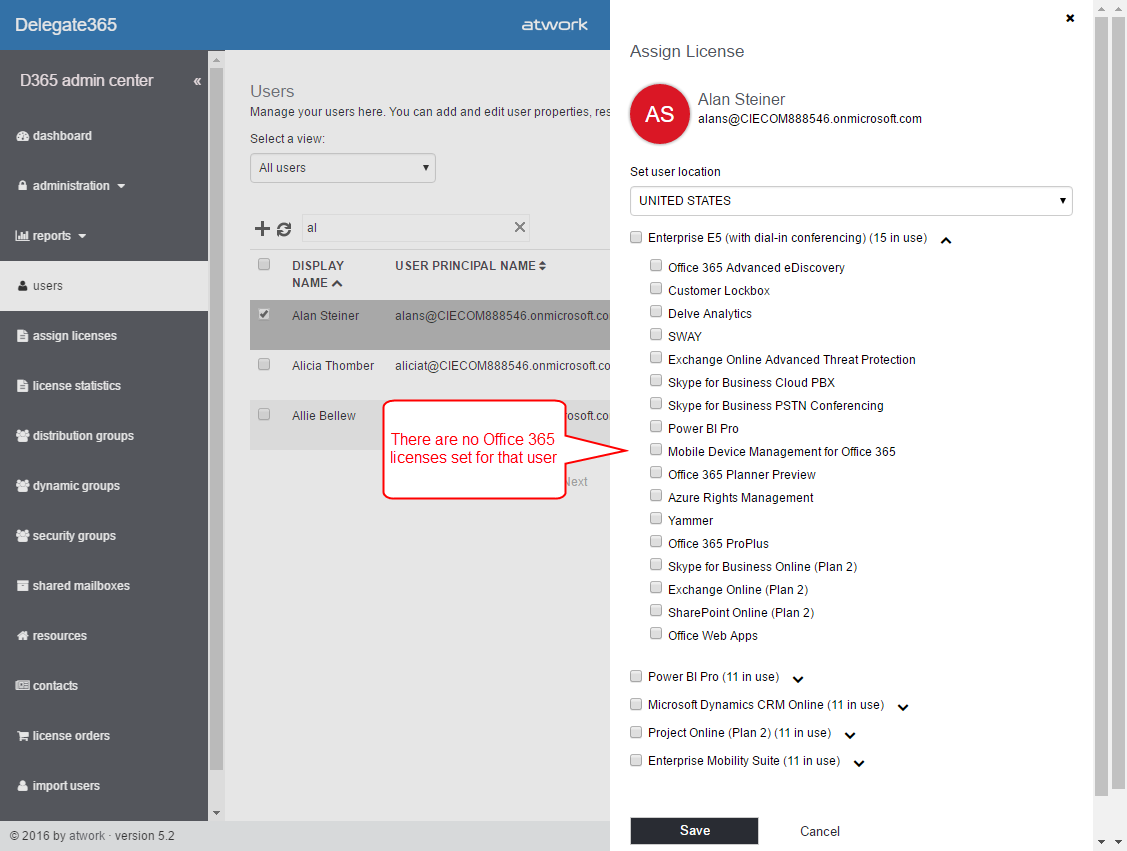Click the chart icon beside reports
1127x851 pixels.
point(22,236)
